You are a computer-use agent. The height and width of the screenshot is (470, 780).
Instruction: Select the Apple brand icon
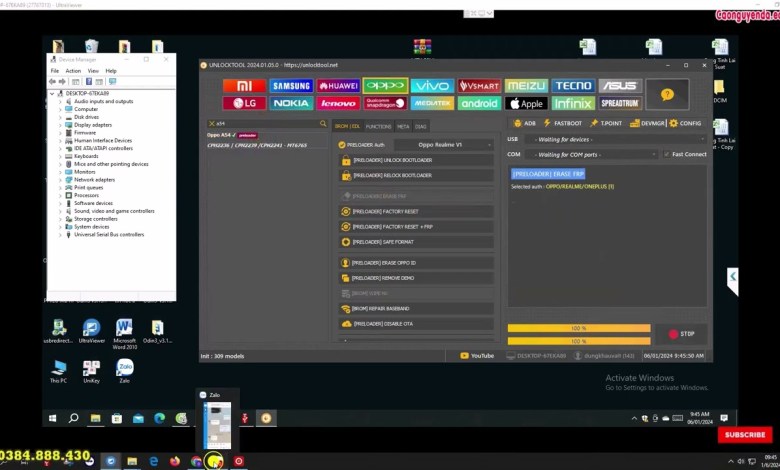(526, 103)
